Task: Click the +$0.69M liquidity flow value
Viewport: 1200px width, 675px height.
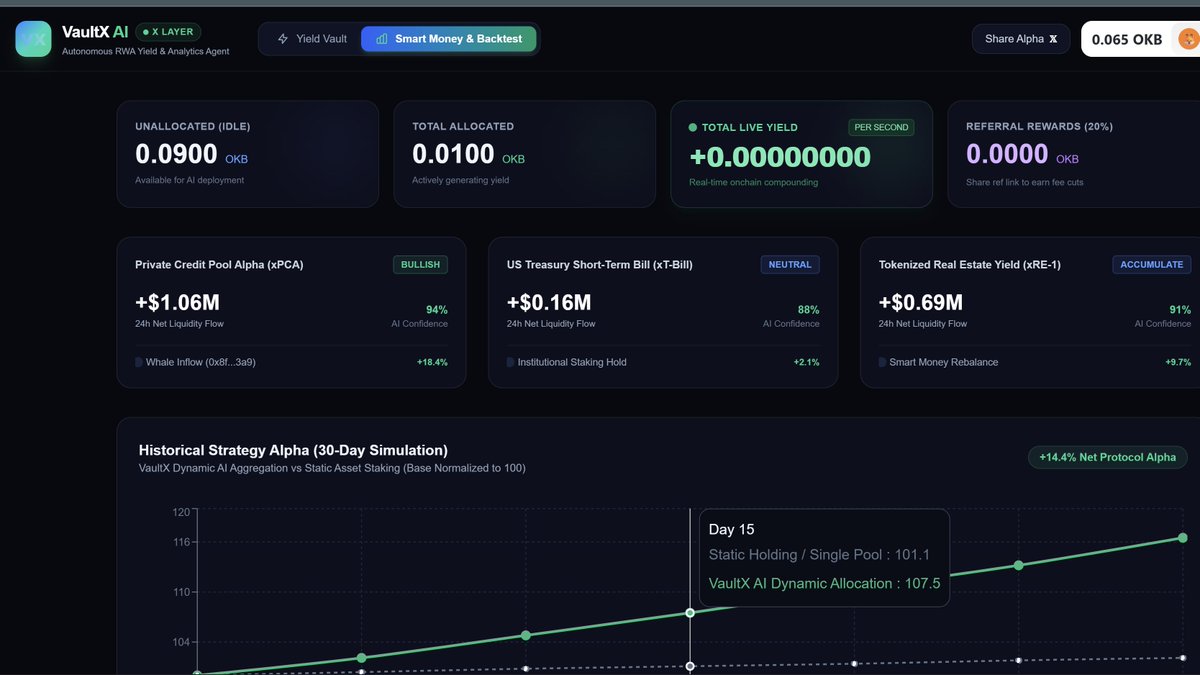Action: 921,302
